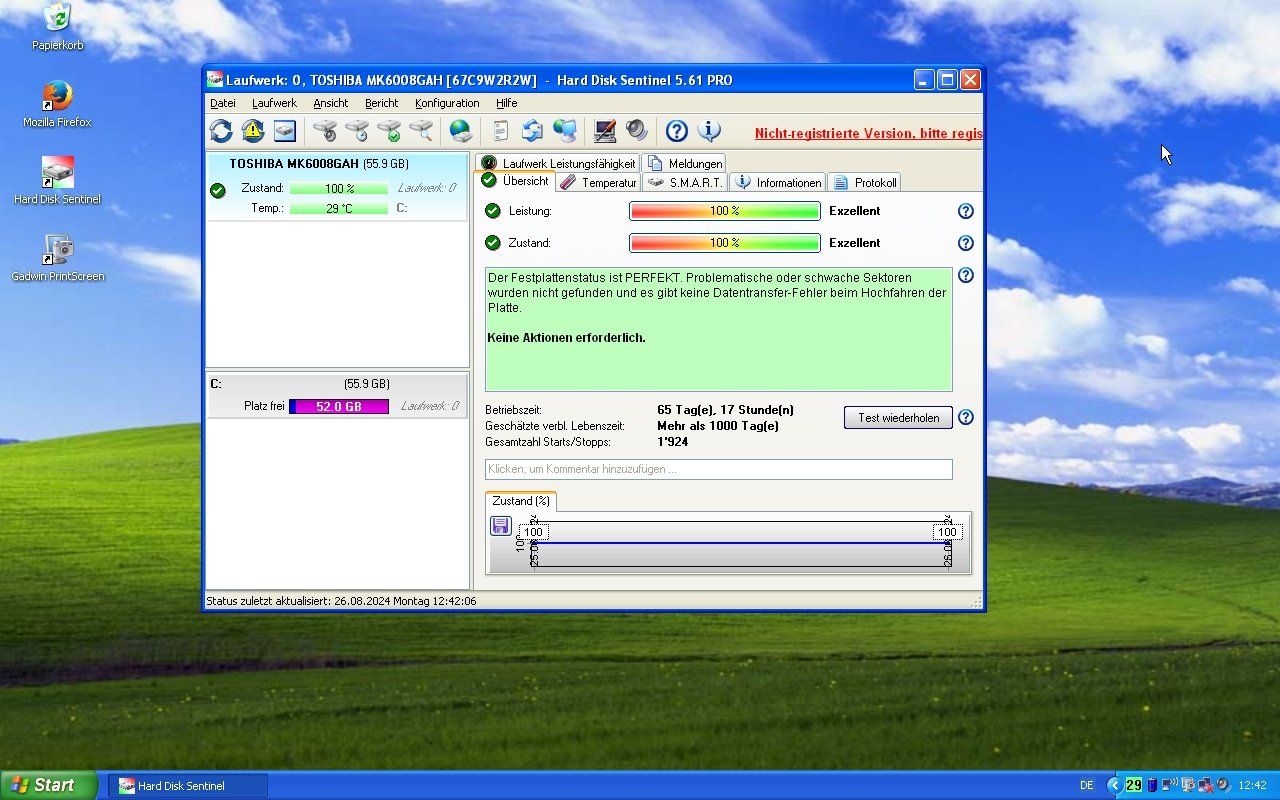The height and width of the screenshot is (800, 1280).
Task: Click the disk with green checkmark icon
Action: (389, 131)
